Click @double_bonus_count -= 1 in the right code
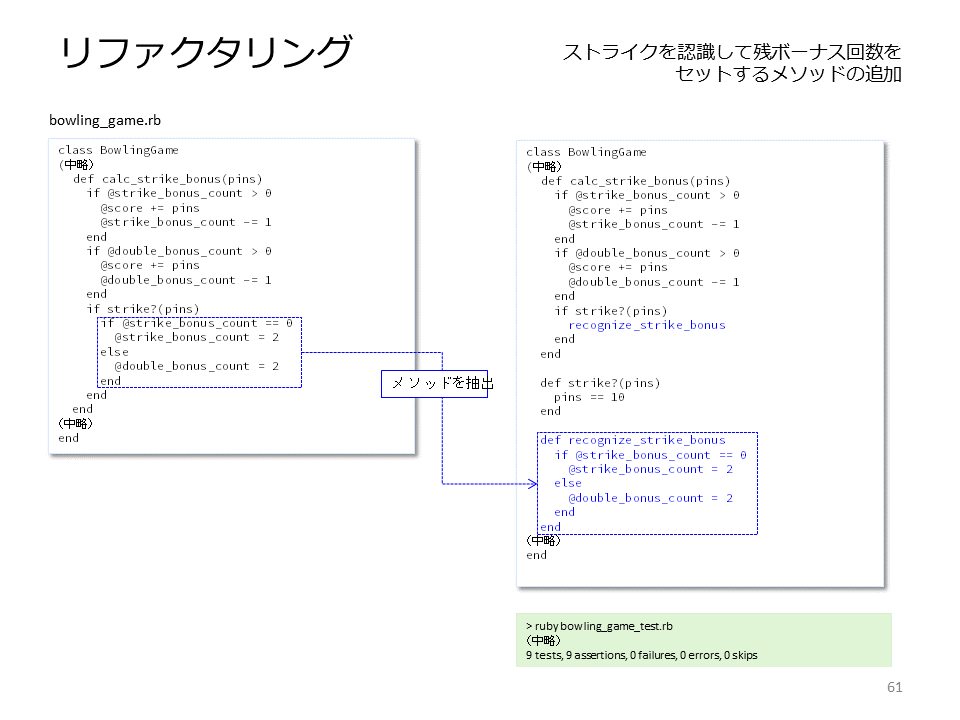 [654, 282]
